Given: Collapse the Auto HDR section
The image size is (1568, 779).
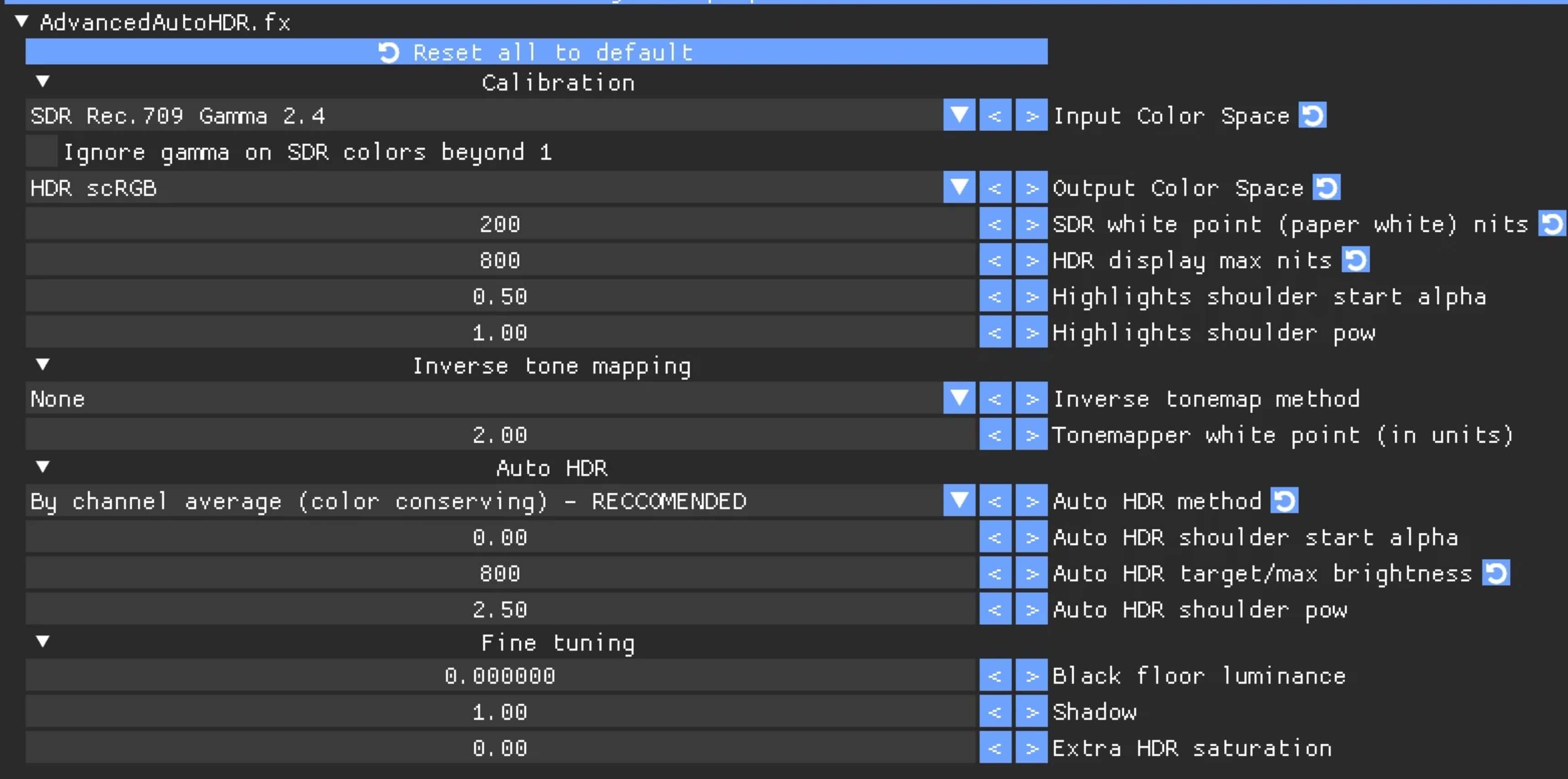Looking at the screenshot, I should coord(42,467).
